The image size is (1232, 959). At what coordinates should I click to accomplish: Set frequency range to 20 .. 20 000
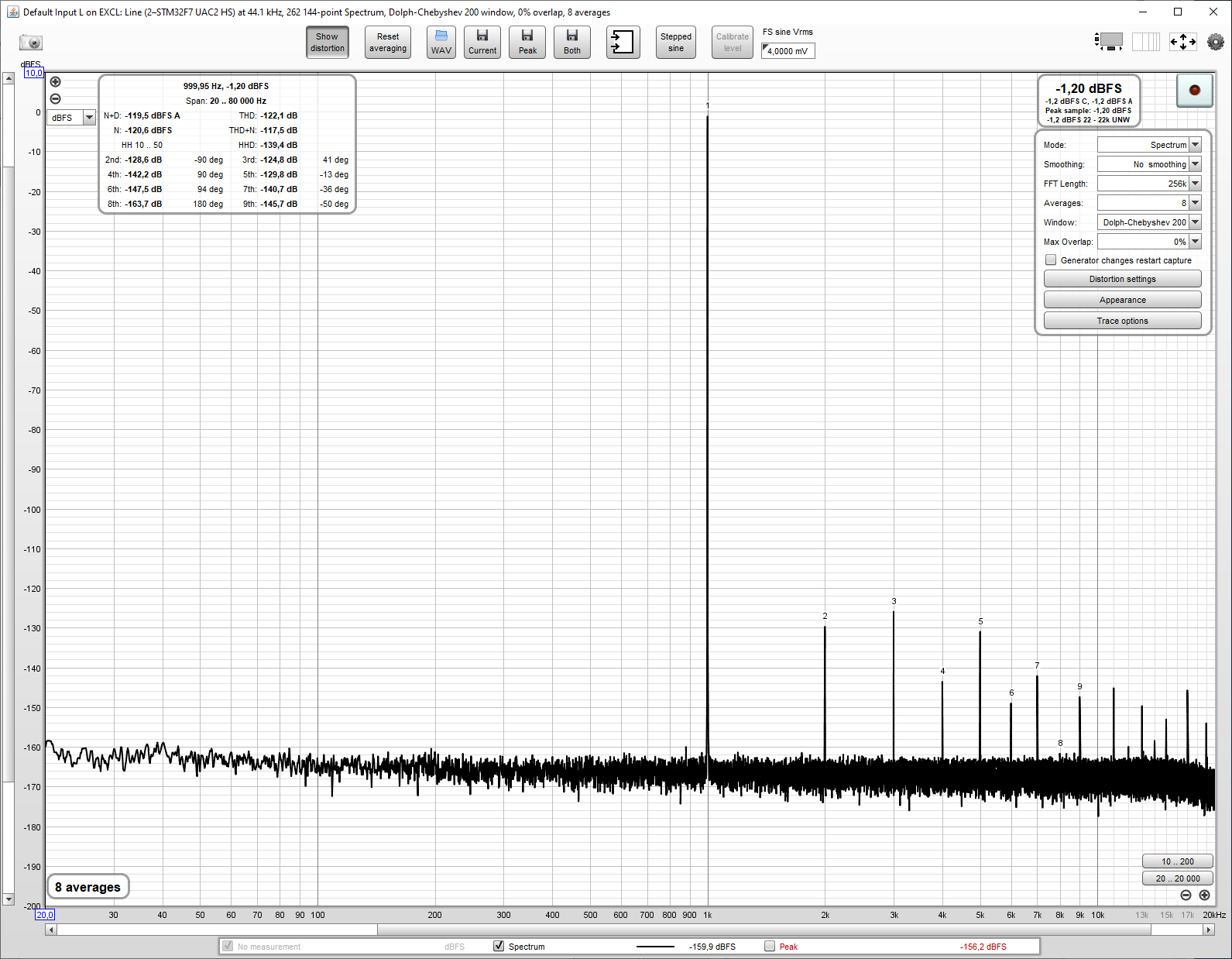(1177, 878)
